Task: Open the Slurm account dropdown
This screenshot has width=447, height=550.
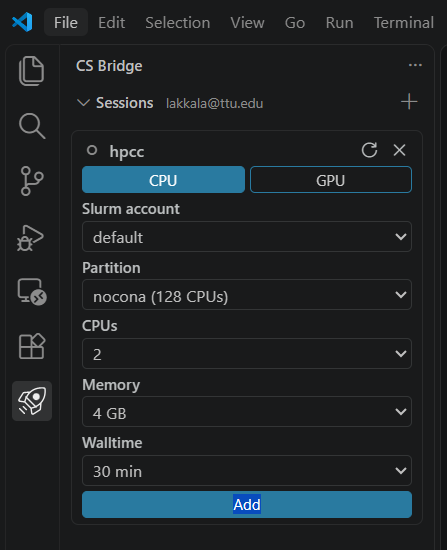Action: click(247, 236)
